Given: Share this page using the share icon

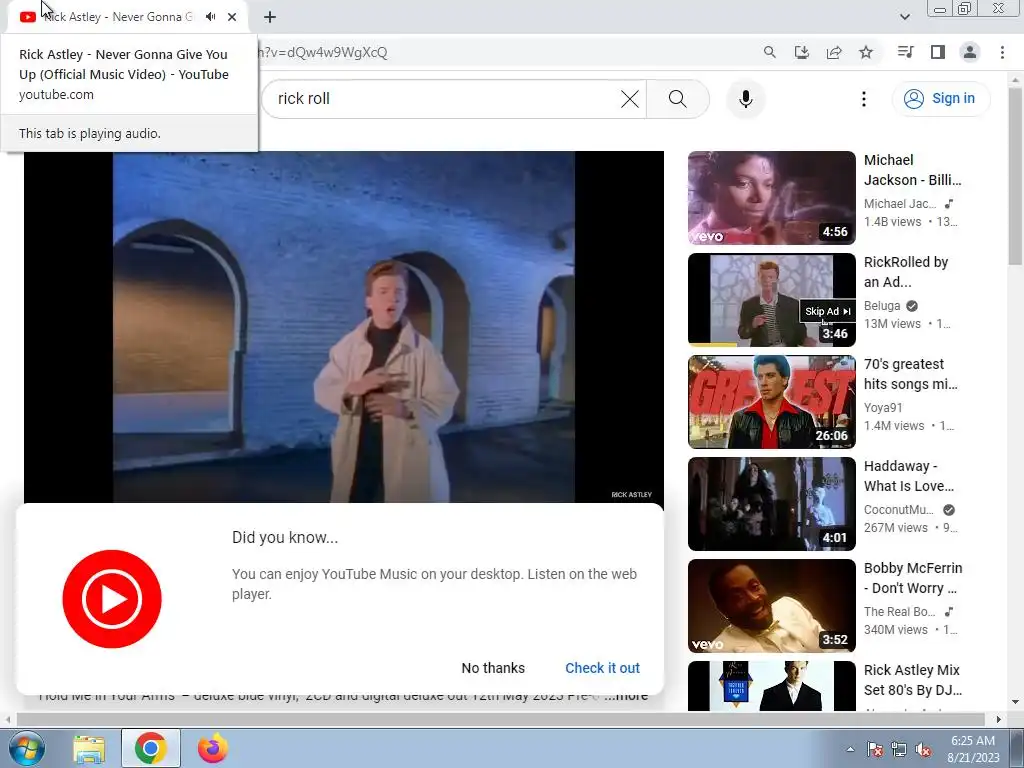Looking at the screenshot, I should pos(834,52).
